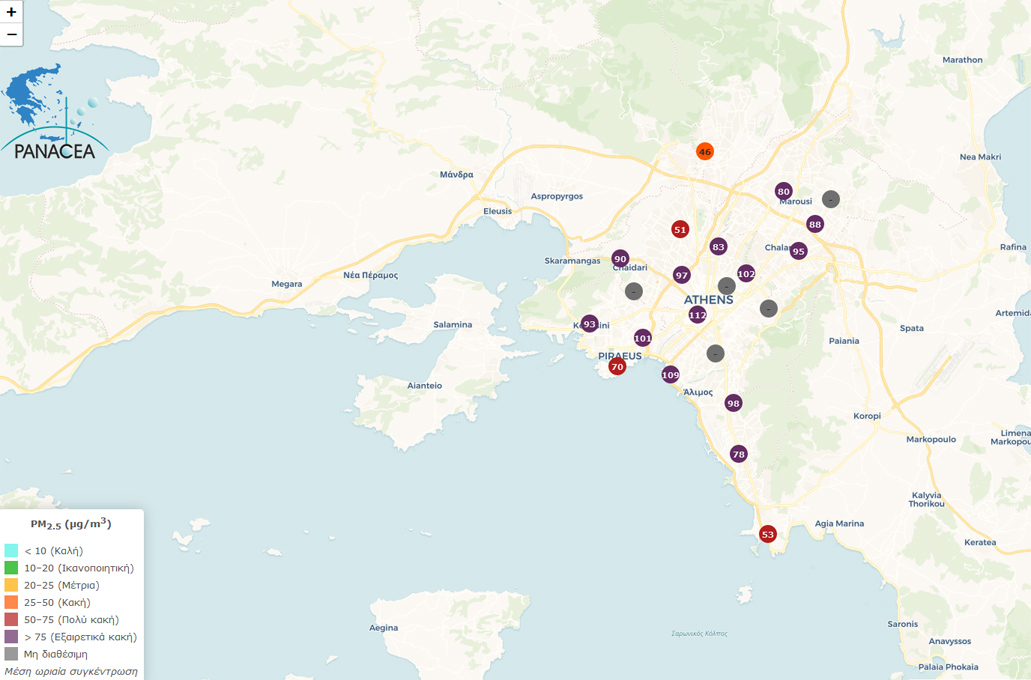The height and width of the screenshot is (680, 1031).
Task: Select the purple marker showing 102
Action: (x=746, y=273)
